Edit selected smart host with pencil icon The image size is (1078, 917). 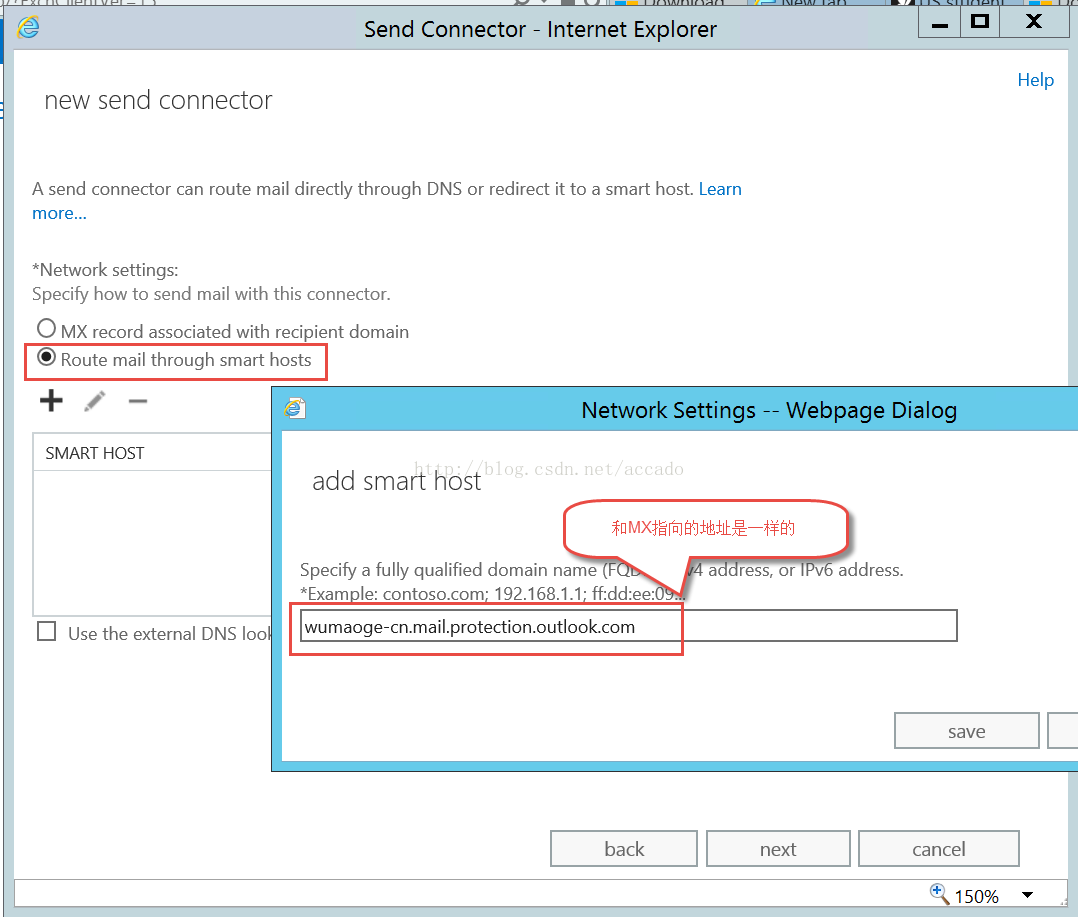coord(95,401)
